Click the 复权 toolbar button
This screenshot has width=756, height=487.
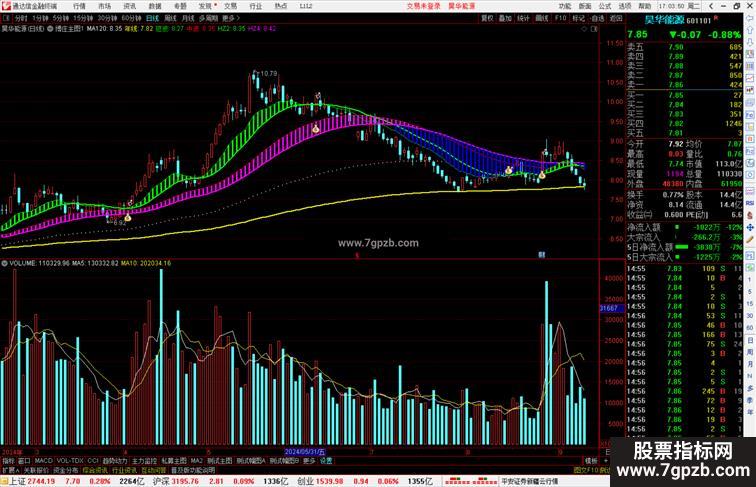pyautogui.click(x=487, y=18)
